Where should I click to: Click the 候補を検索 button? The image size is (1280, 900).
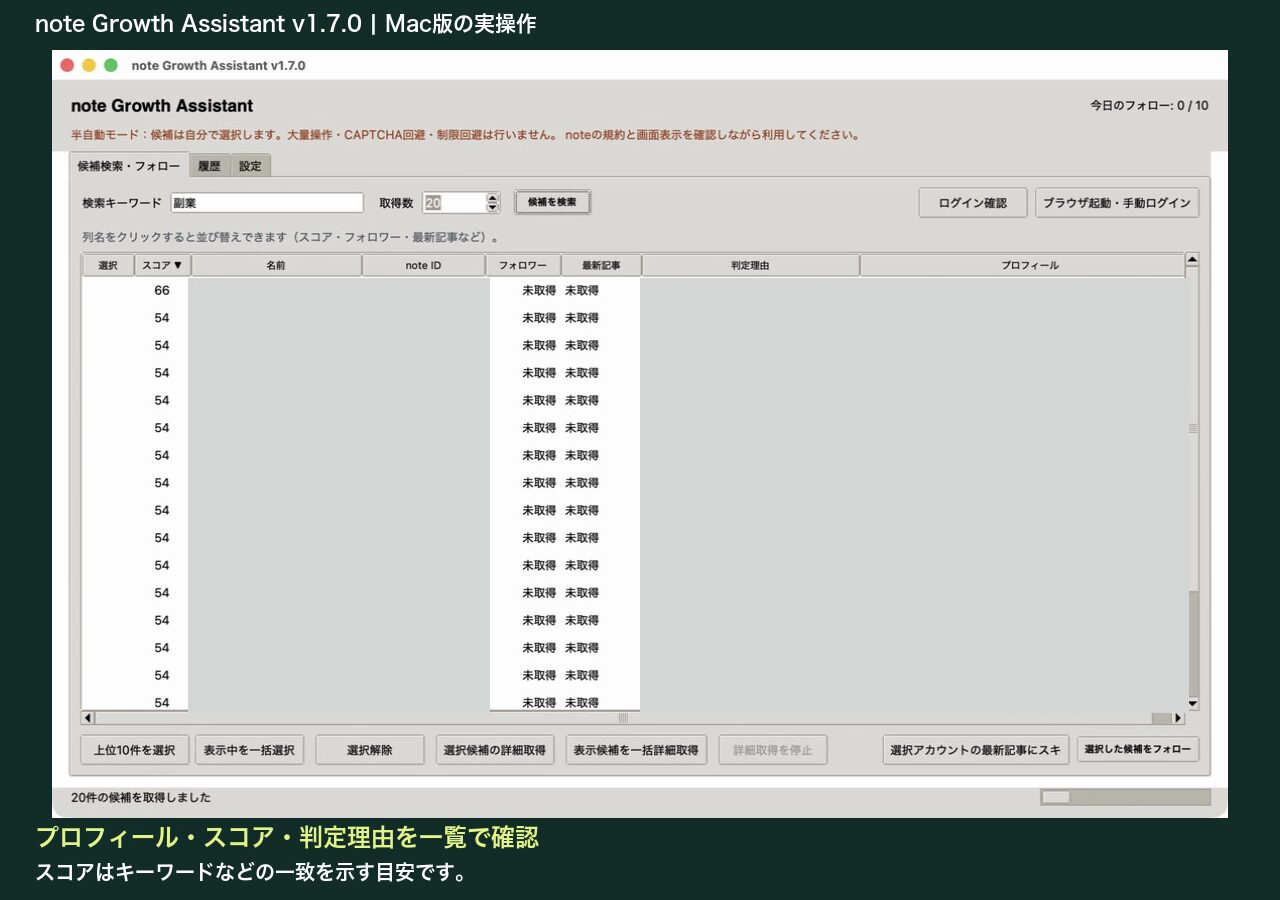pos(552,202)
